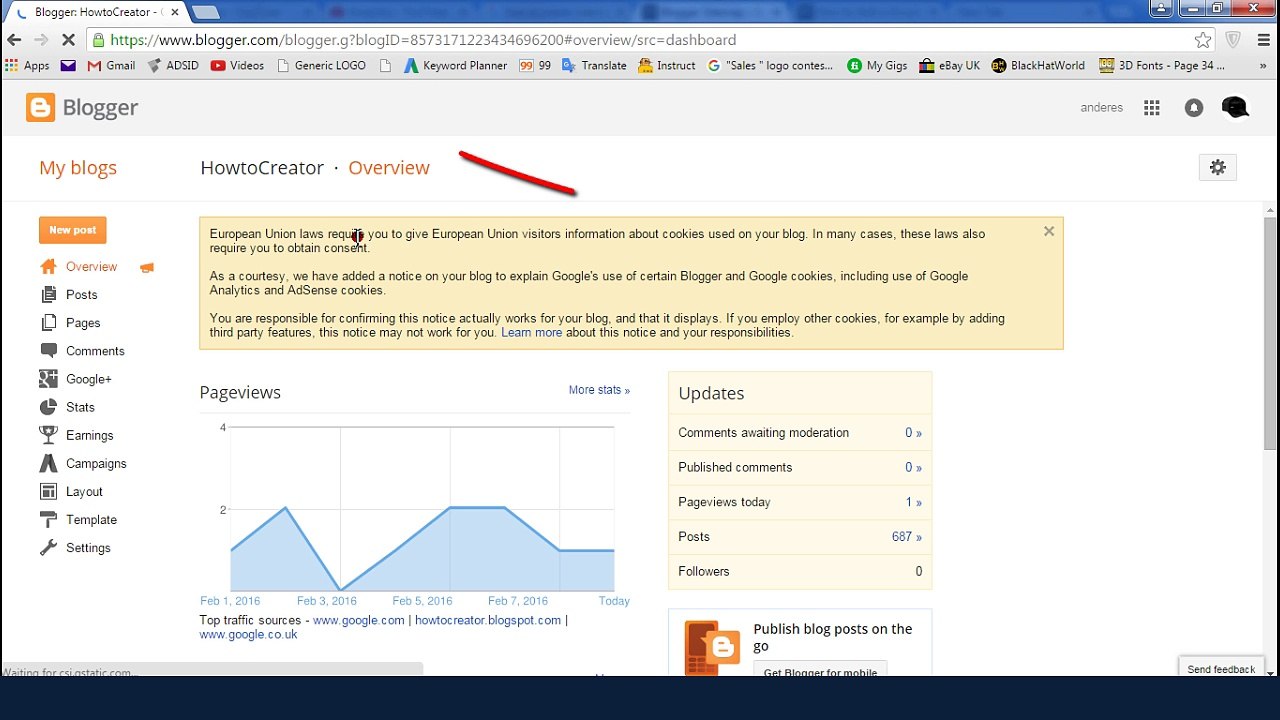Open Overview in the sidebar
Screen dimensions: 1280x720
[91, 267]
